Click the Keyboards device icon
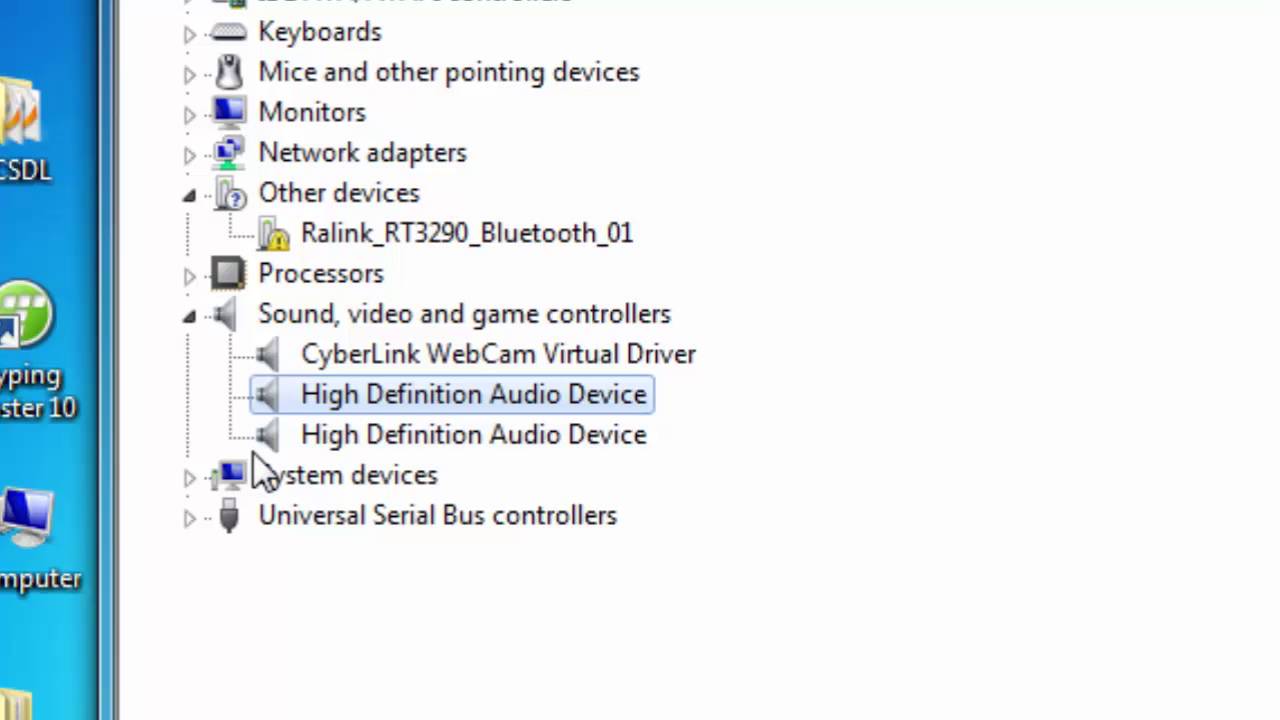This screenshot has height=720, width=1280. tap(228, 32)
